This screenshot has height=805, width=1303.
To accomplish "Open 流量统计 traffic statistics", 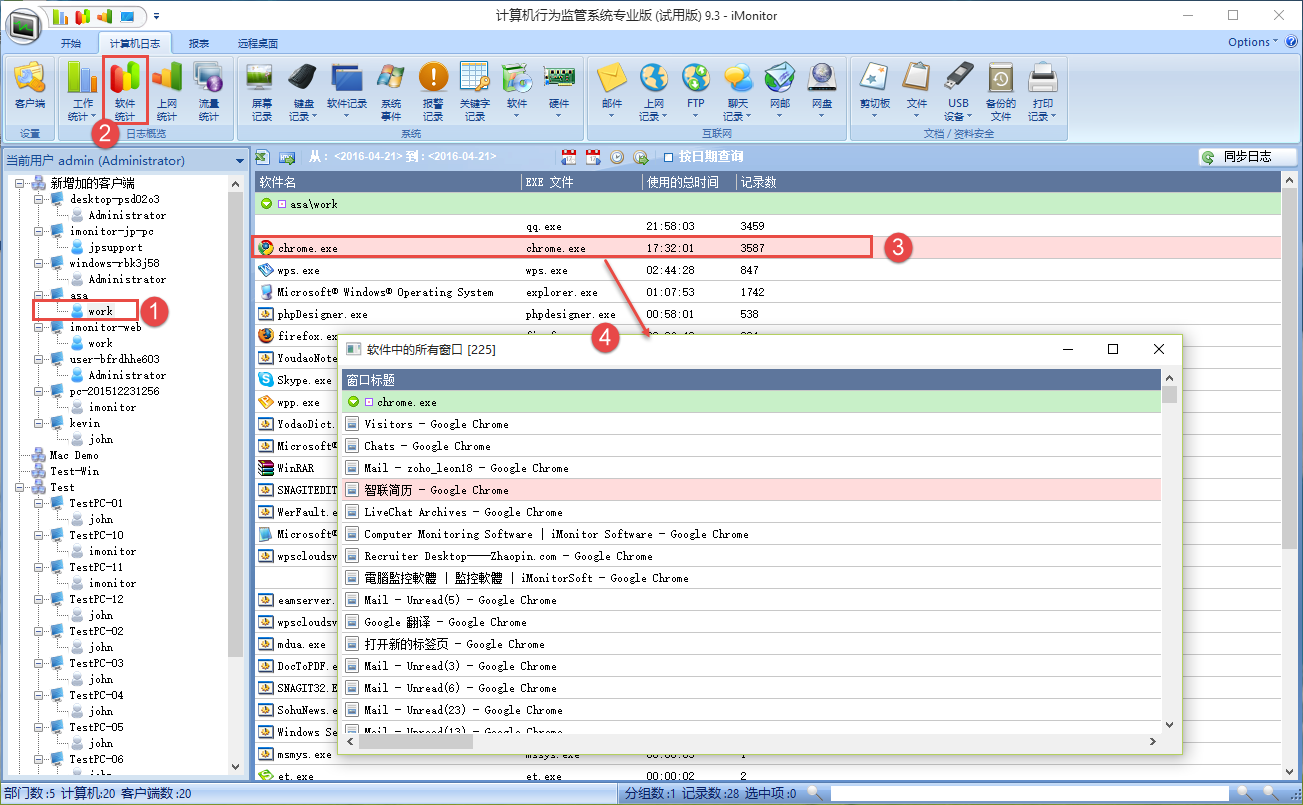I will tap(208, 90).
